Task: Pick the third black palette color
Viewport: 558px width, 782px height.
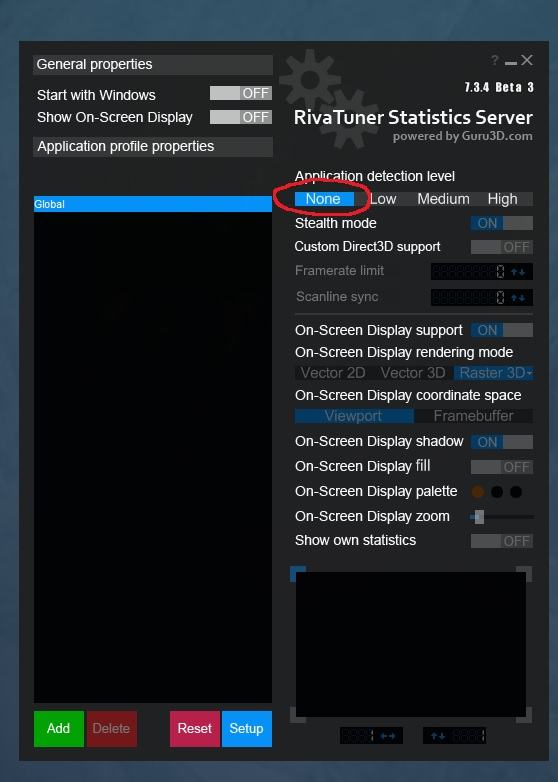Action: tap(516, 492)
